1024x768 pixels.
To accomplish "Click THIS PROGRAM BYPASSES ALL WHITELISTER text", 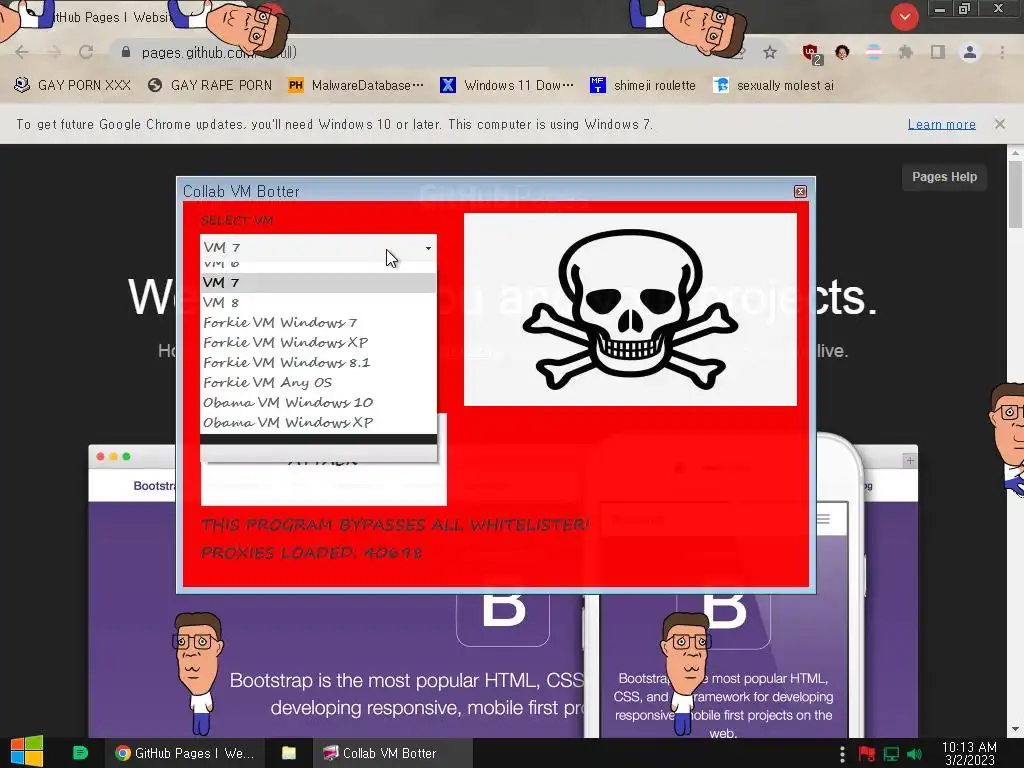I will tap(394, 524).
